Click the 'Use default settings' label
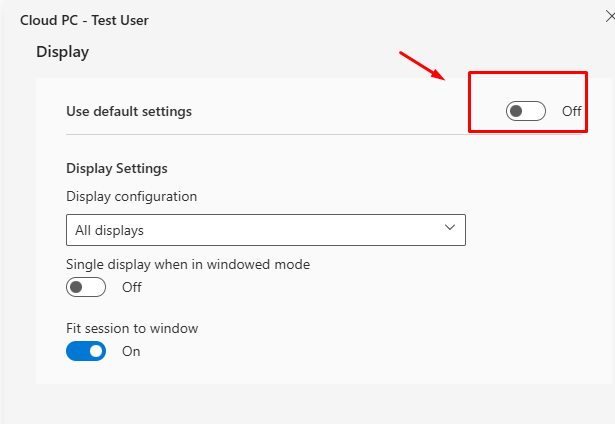The width and height of the screenshot is (615, 424). pos(129,111)
